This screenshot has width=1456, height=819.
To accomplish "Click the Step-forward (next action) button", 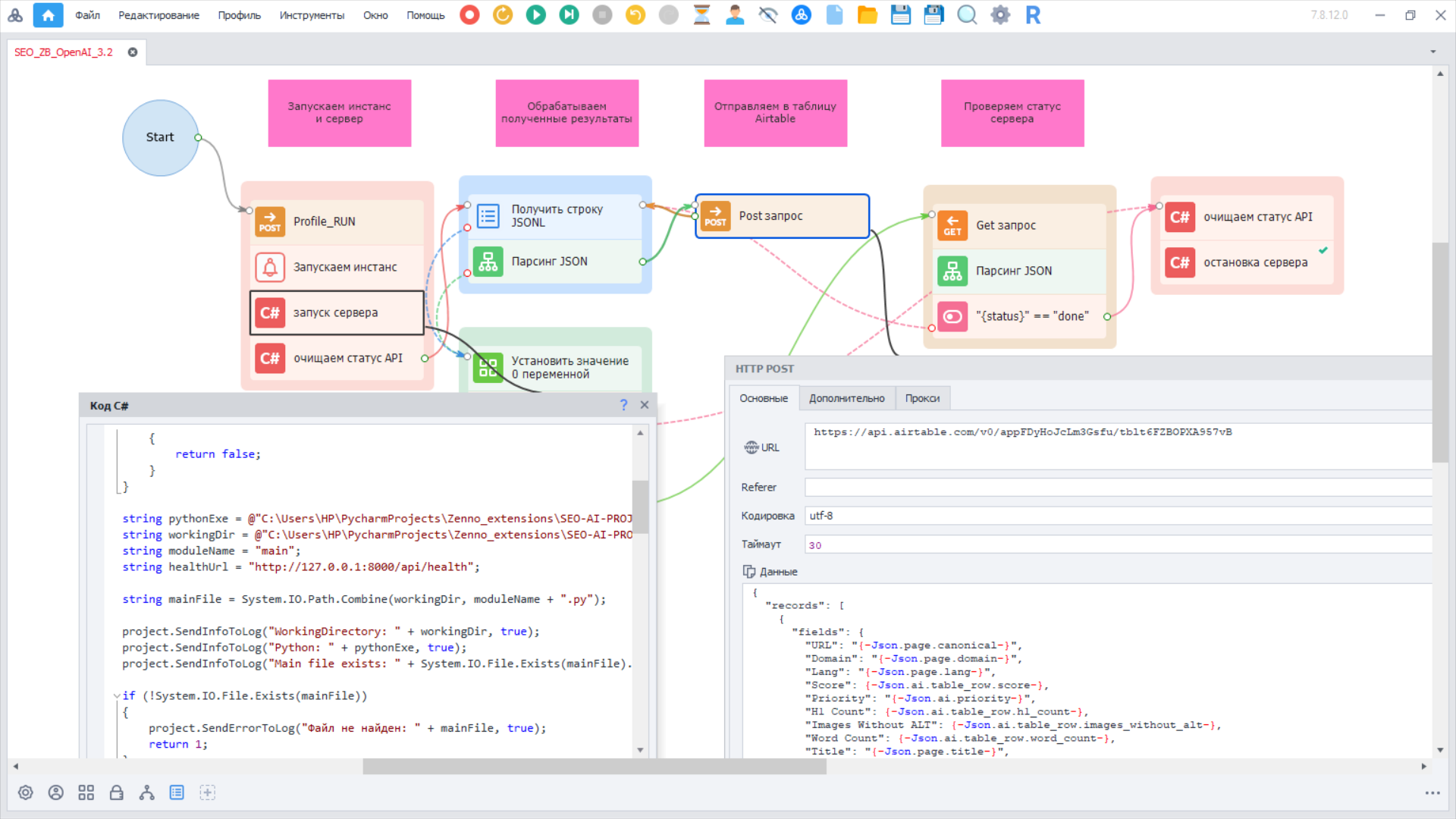I will [x=569, y=15].
